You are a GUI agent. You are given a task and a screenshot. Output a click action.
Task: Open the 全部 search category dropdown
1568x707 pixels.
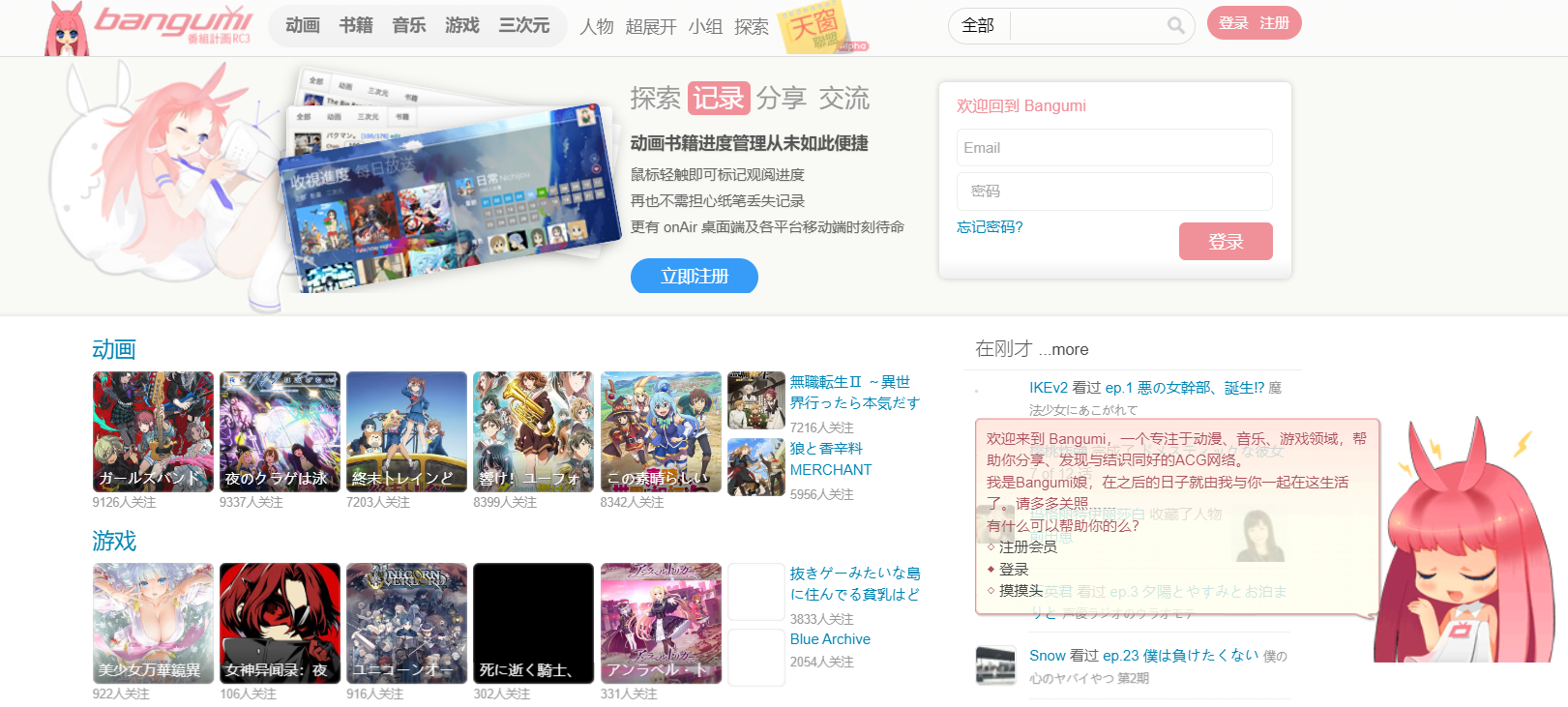click(x=978, y=25)
